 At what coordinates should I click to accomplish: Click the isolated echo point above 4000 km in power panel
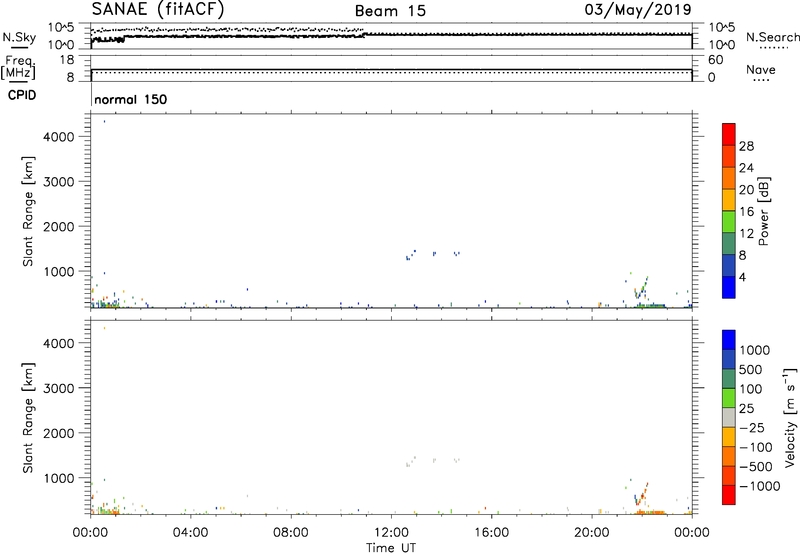(x=105, y=121)
